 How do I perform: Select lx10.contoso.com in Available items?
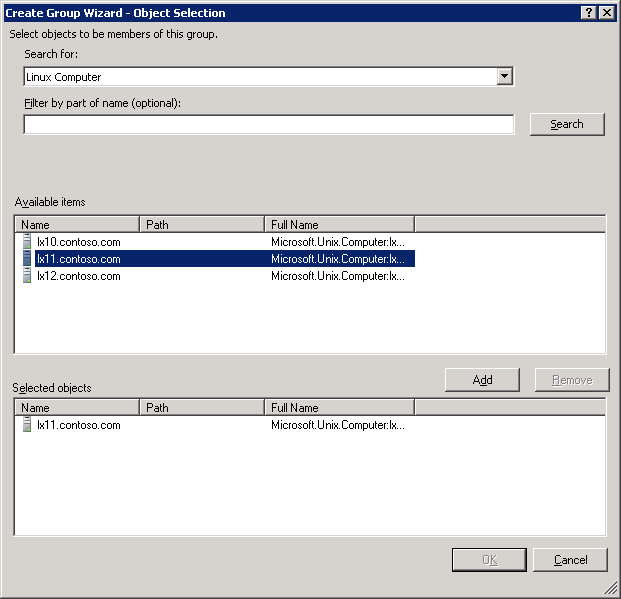(78, 242)
